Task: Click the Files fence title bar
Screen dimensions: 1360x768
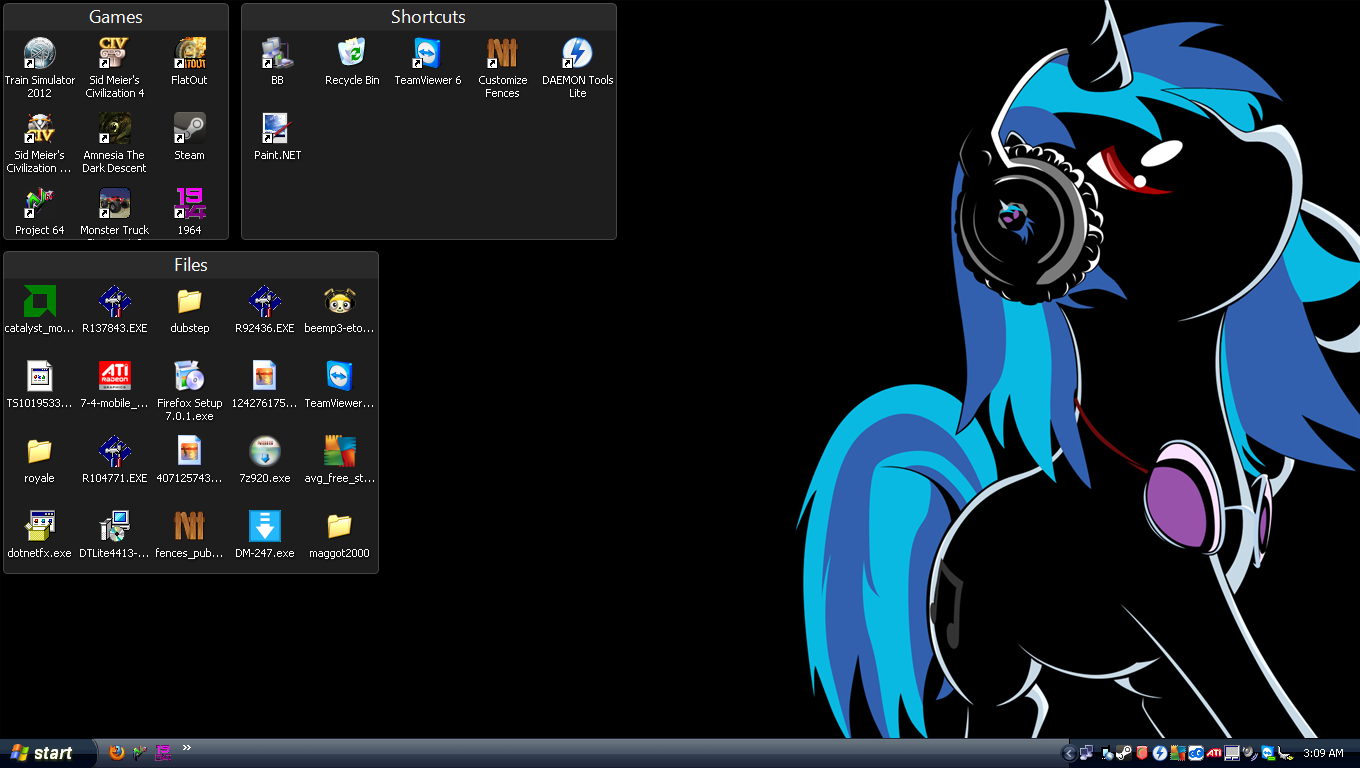Action: coord(190,265)
